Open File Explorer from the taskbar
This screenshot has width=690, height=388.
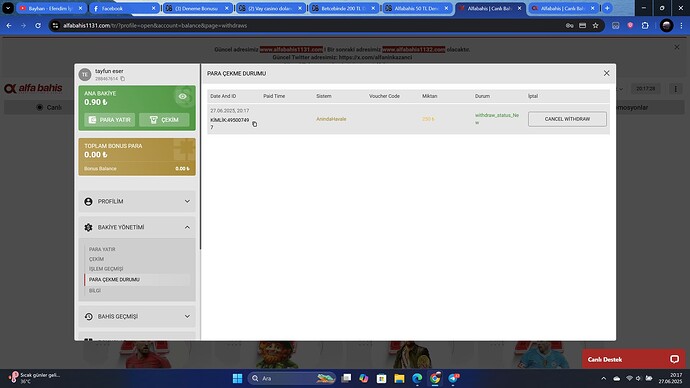(399, 378)
